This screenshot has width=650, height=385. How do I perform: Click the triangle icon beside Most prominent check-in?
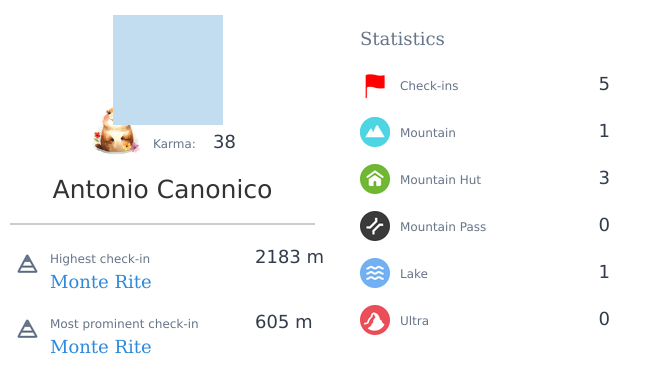tap(27, 329)
